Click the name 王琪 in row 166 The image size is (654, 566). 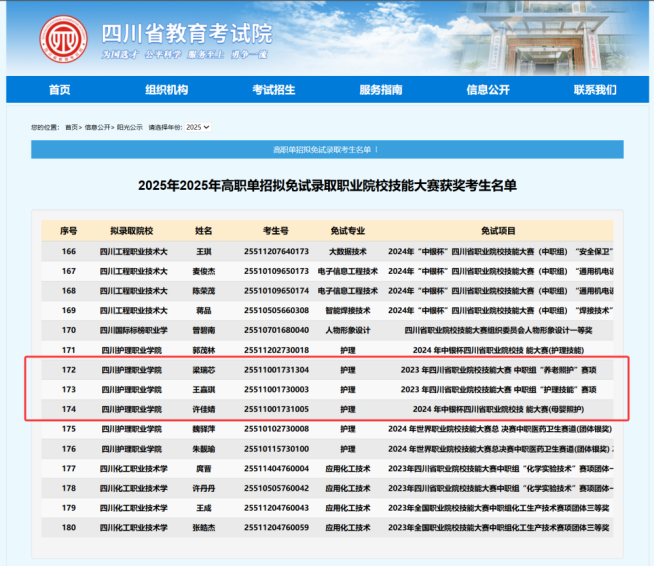coord(204,252)
